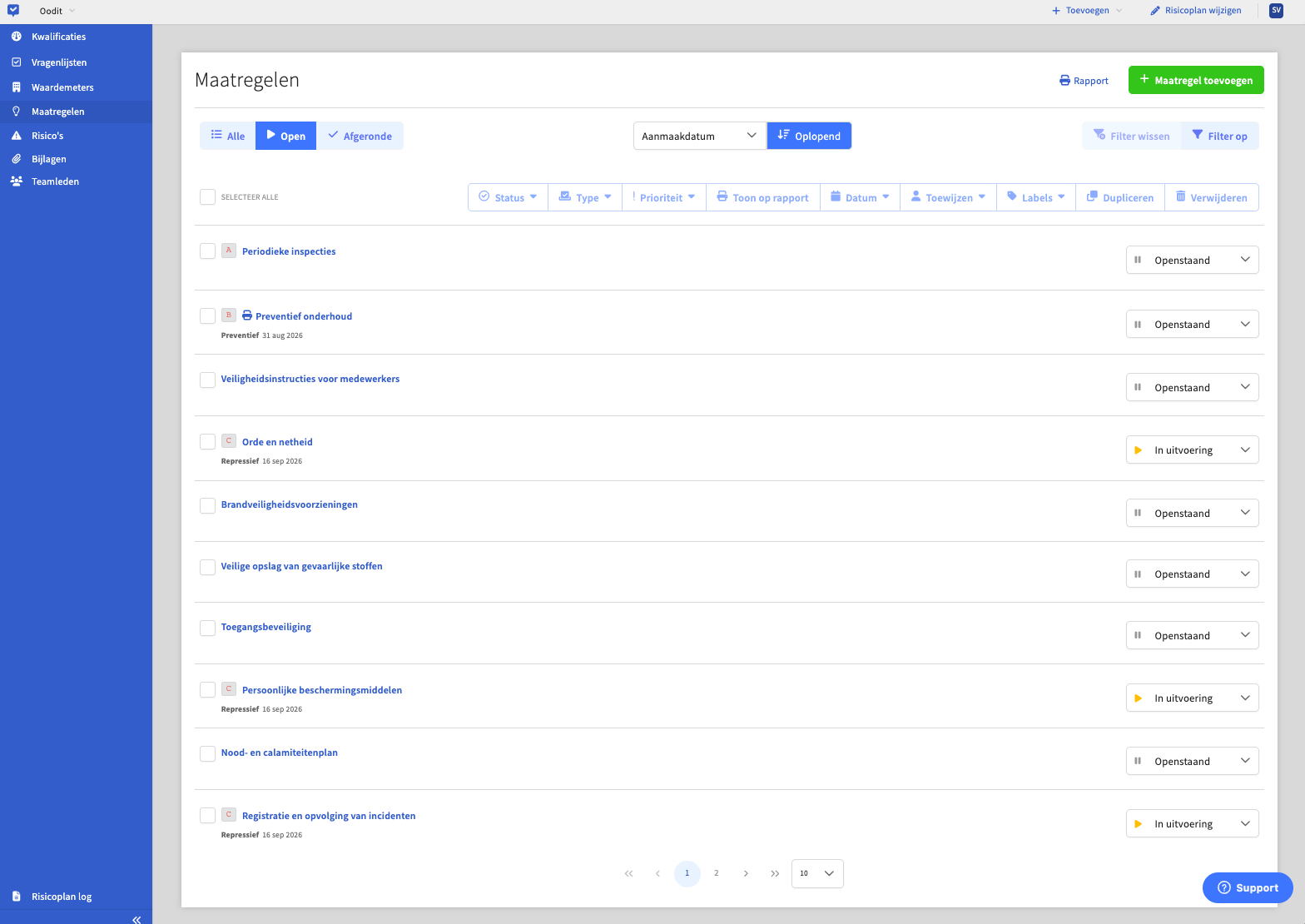Click Risicoplan wijzigen
The width and height of the screenshot is (1305, 924).
coord(1196,11)
